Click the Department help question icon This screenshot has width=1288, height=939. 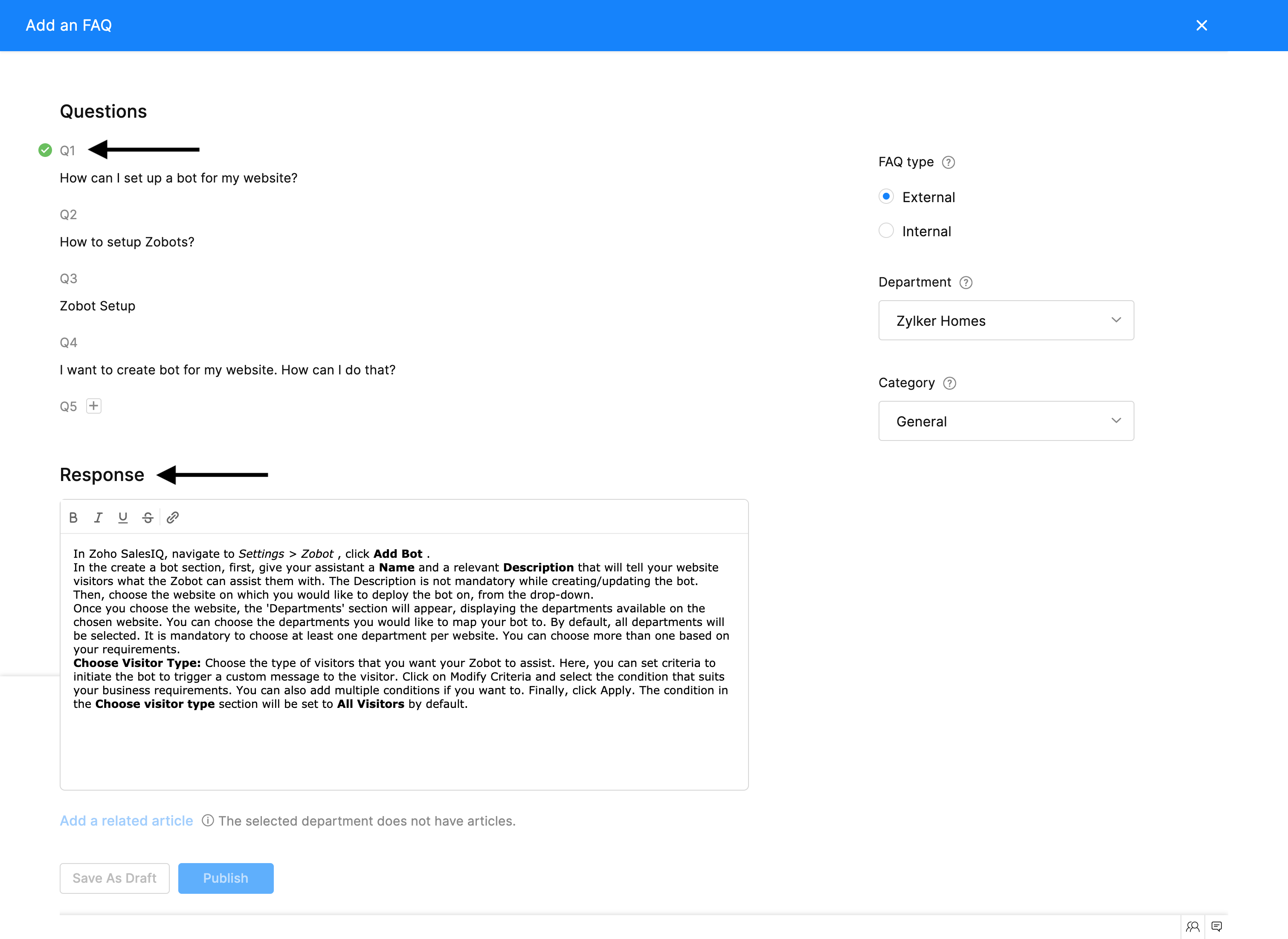click(x=966, y=282)
